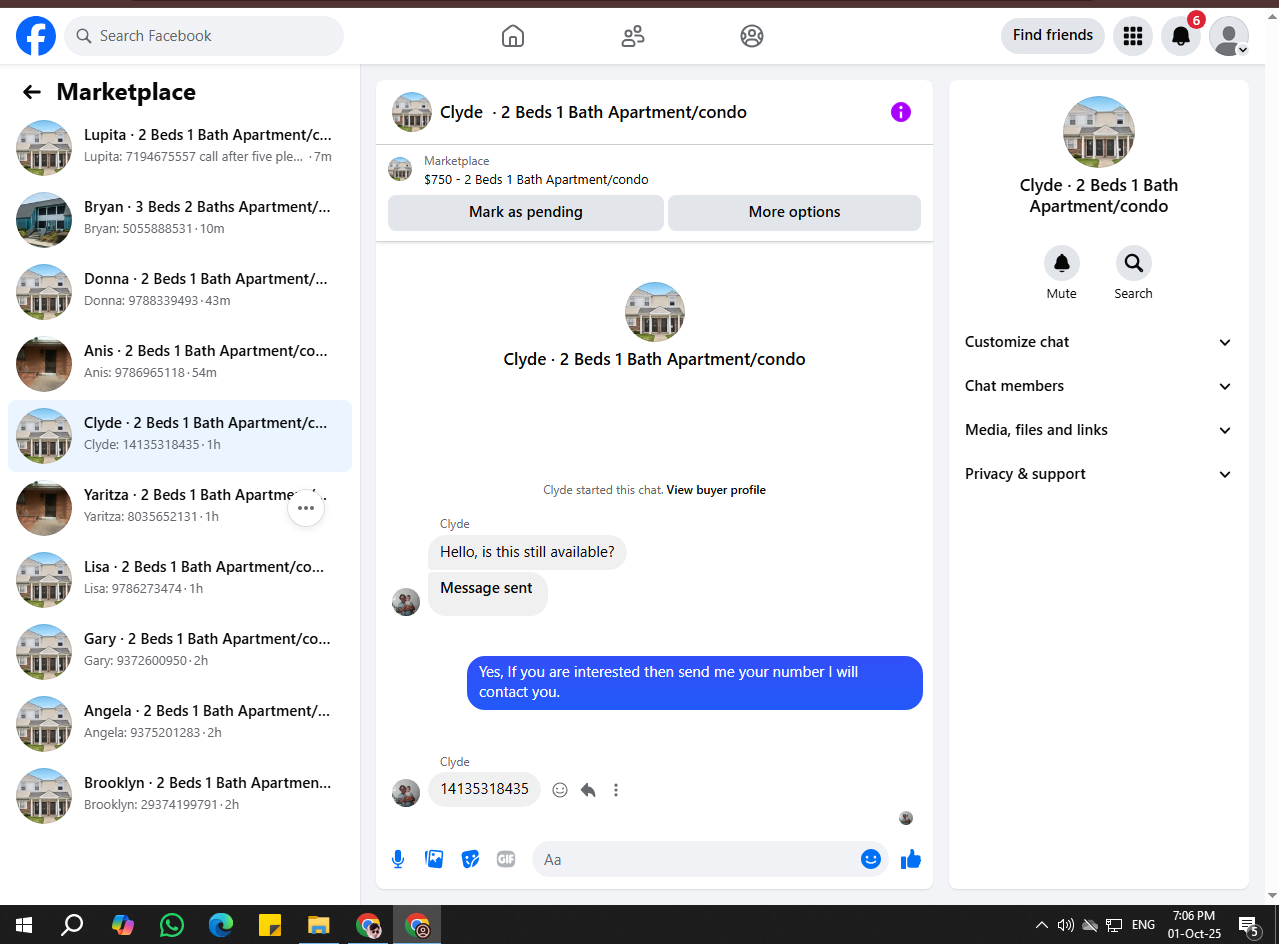This screenshot has width=1279, height=944.
Task: Open more options for 14135318435 message
Action: (x=616, y=790)
